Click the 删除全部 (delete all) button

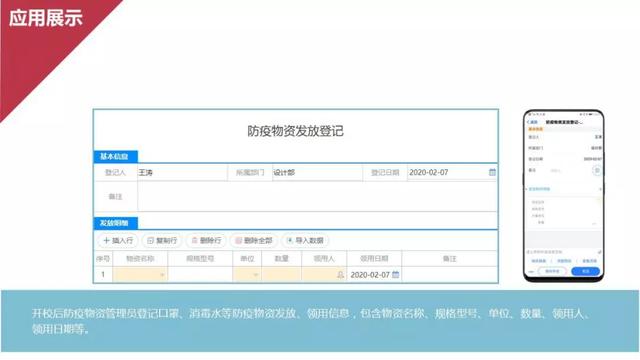coord(254,240)
